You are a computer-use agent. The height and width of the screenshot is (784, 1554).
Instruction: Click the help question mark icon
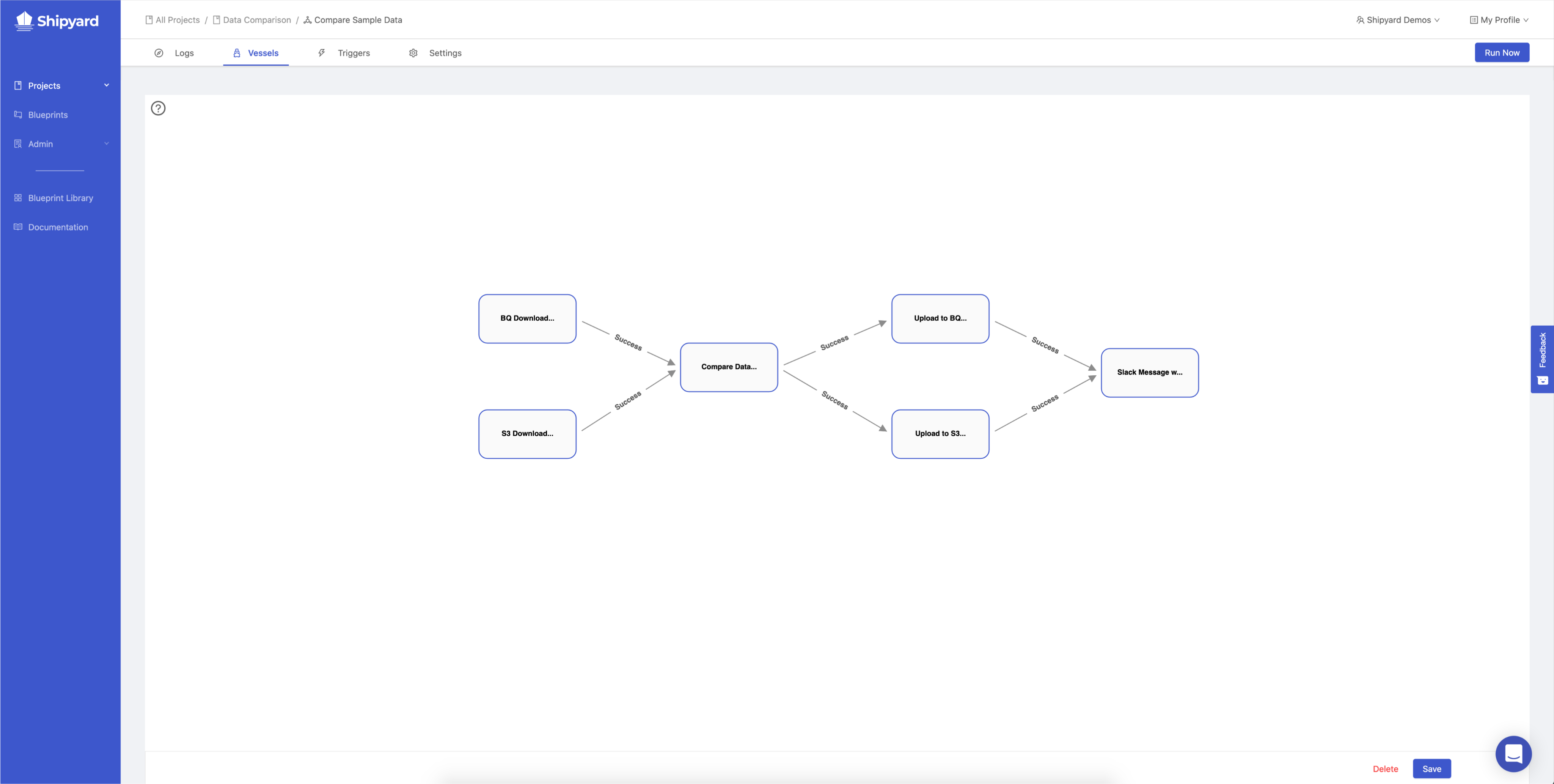coord(158,108)
